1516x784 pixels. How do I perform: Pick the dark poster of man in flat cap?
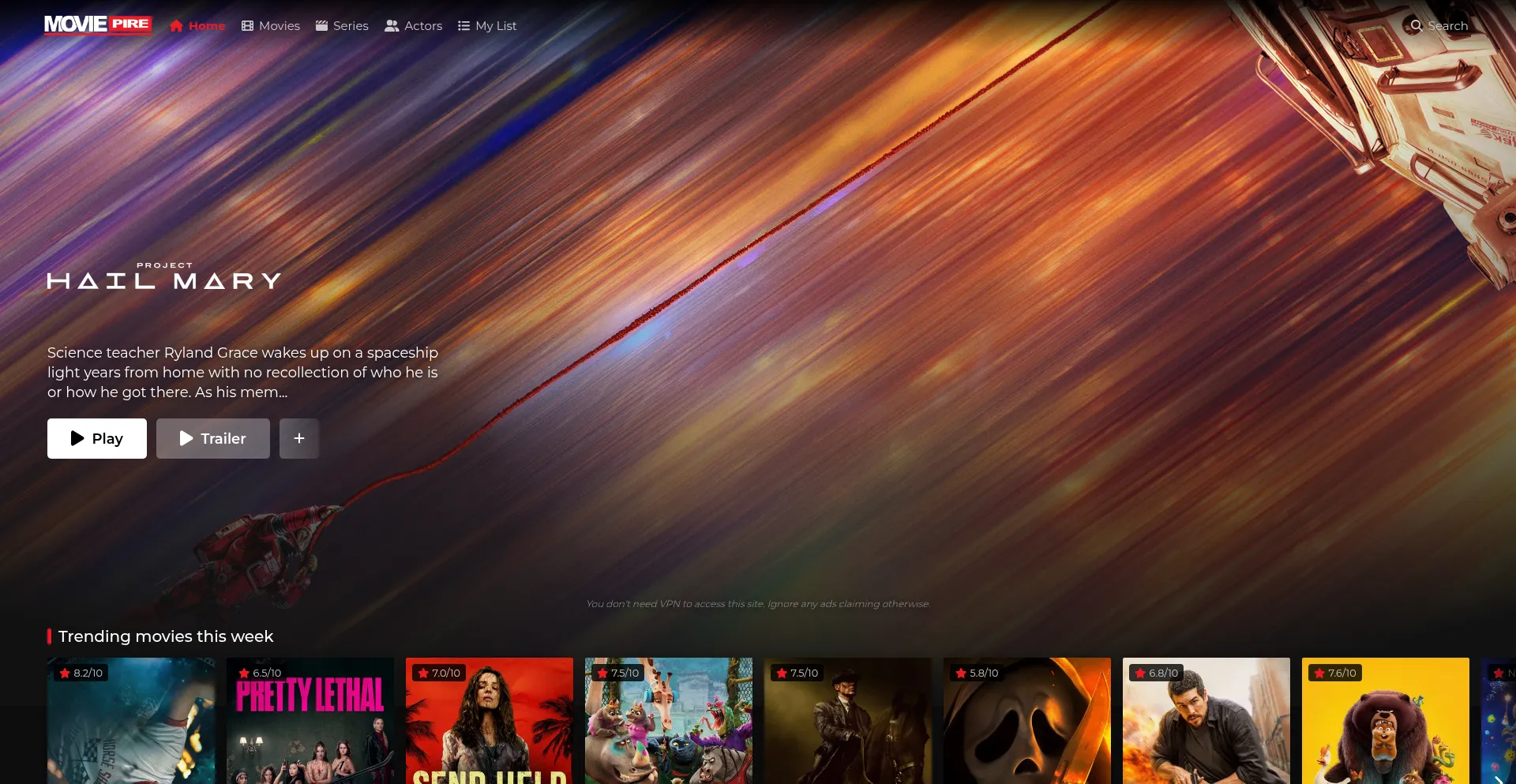pos(848,721)
